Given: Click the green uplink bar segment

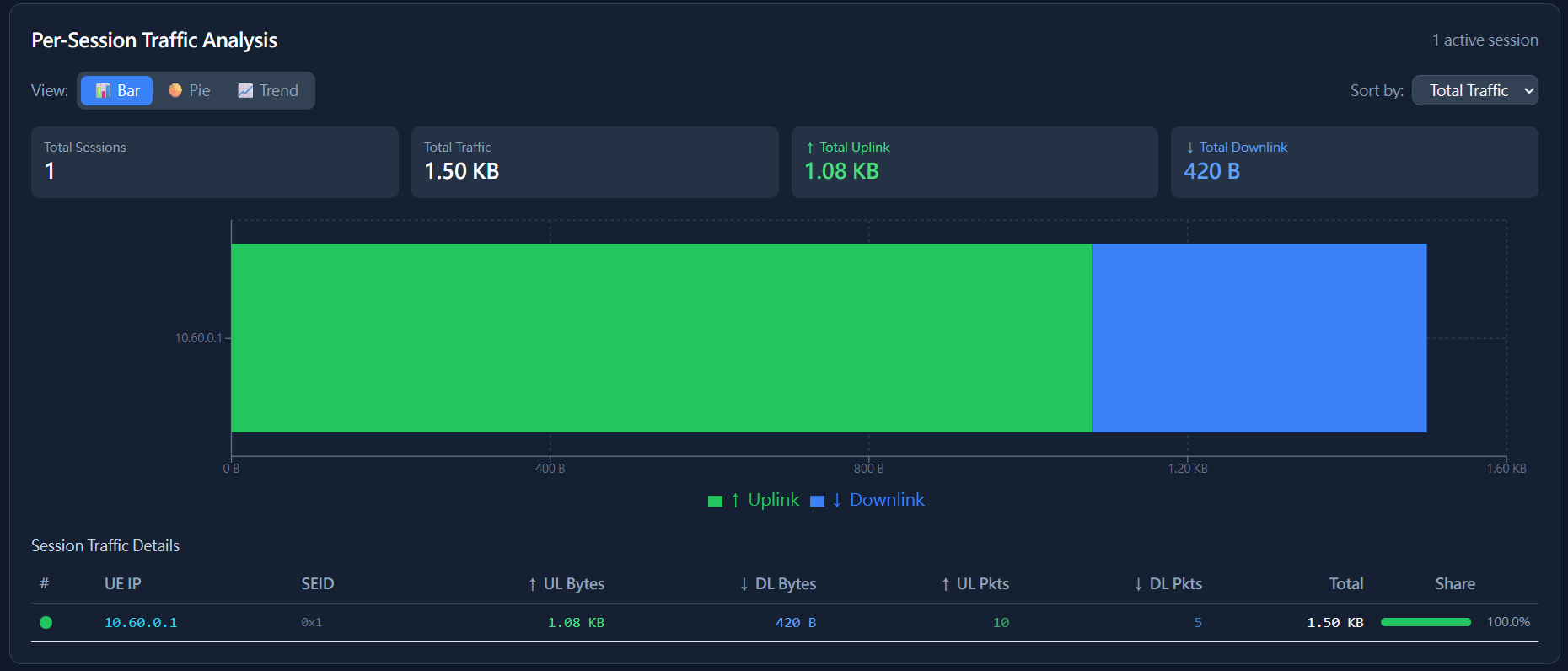Looking at the screenshot, I should [661, 338].
